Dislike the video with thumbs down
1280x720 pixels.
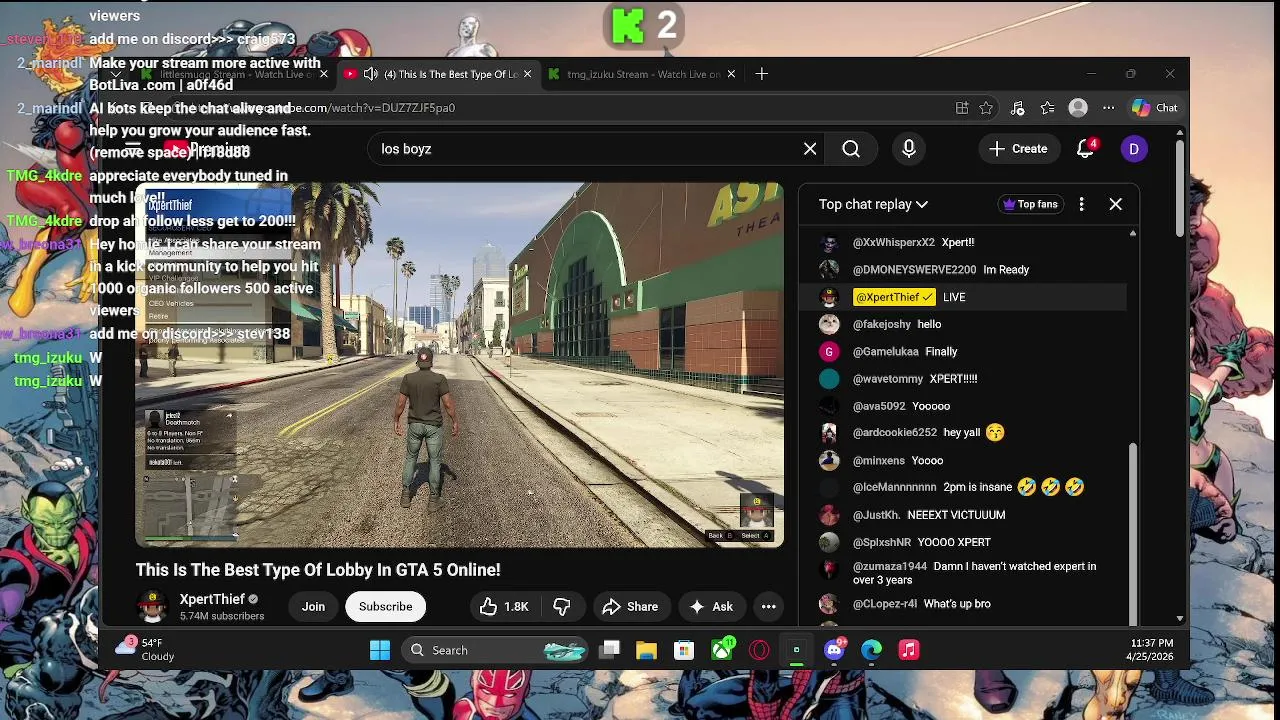tap(562, 606)
